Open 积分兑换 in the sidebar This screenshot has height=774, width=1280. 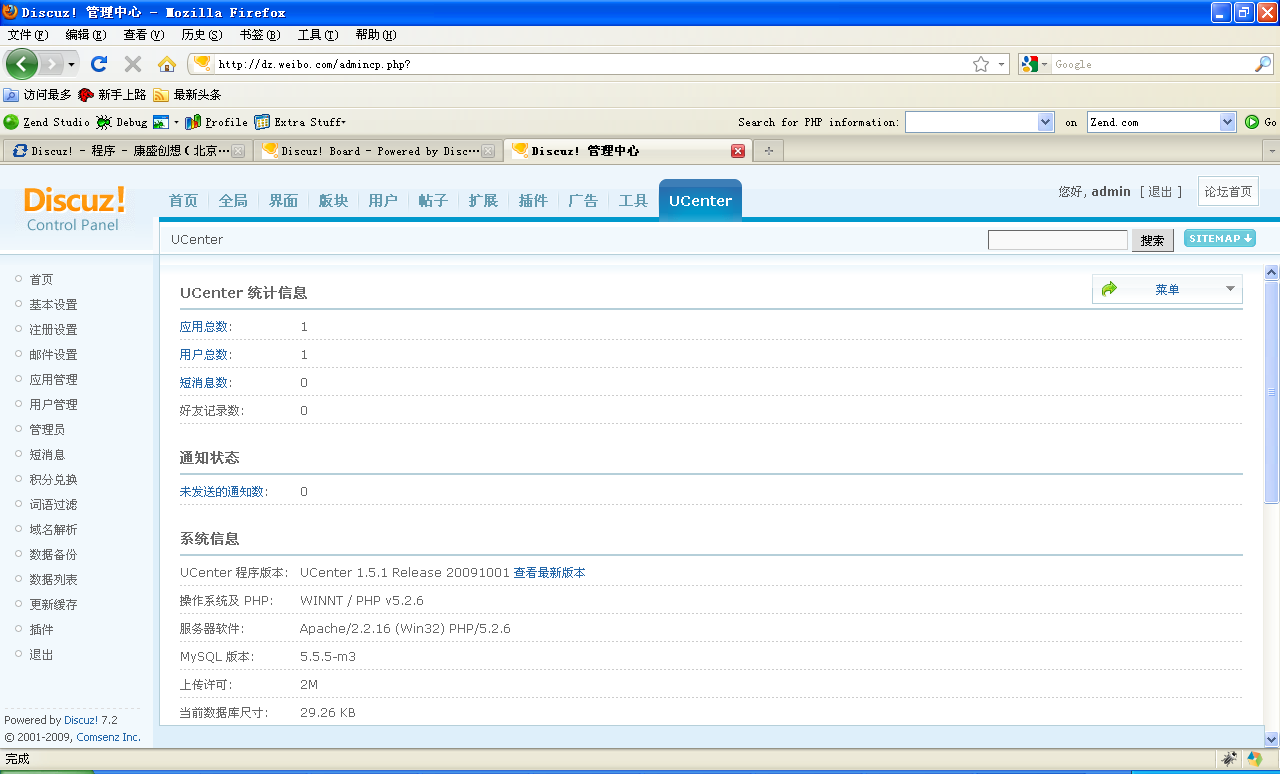[53, 480]
